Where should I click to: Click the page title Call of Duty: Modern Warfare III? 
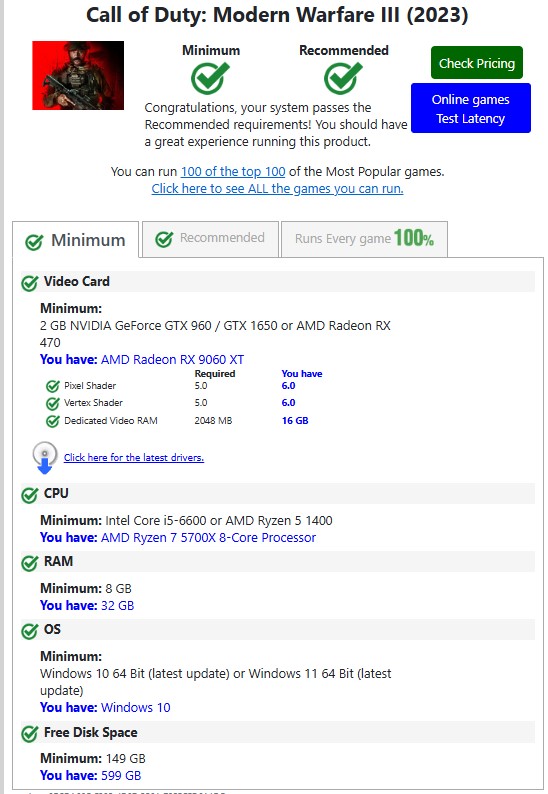(x=277, y=15)
